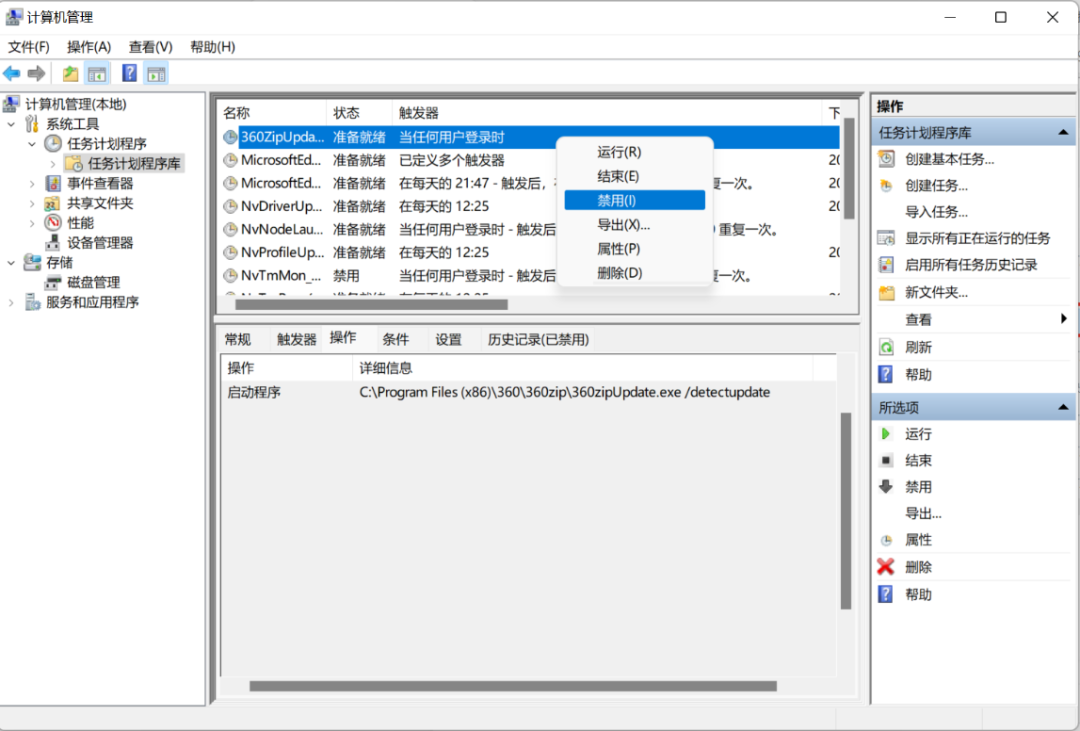Choose 删除(D) in context menu
The height and width of the screenshot is (731, 1080).
(x=634, y=273)
